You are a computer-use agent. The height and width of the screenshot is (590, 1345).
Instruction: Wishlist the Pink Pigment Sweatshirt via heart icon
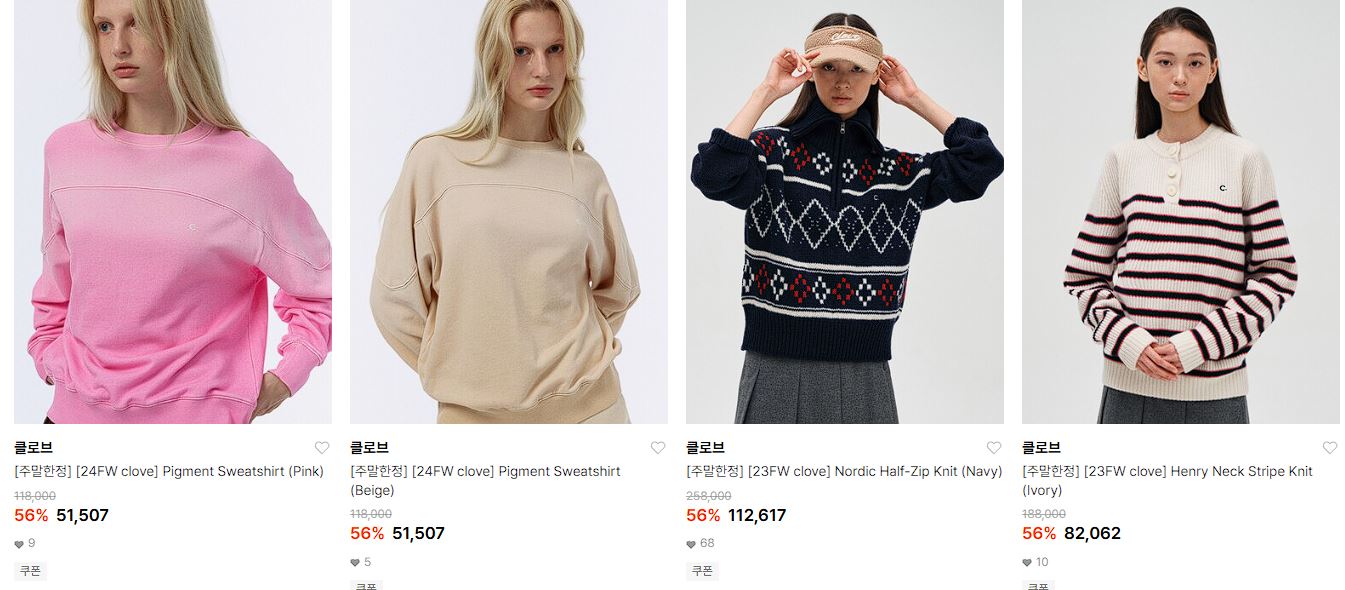pyautogui.click(x=322, y=448)
